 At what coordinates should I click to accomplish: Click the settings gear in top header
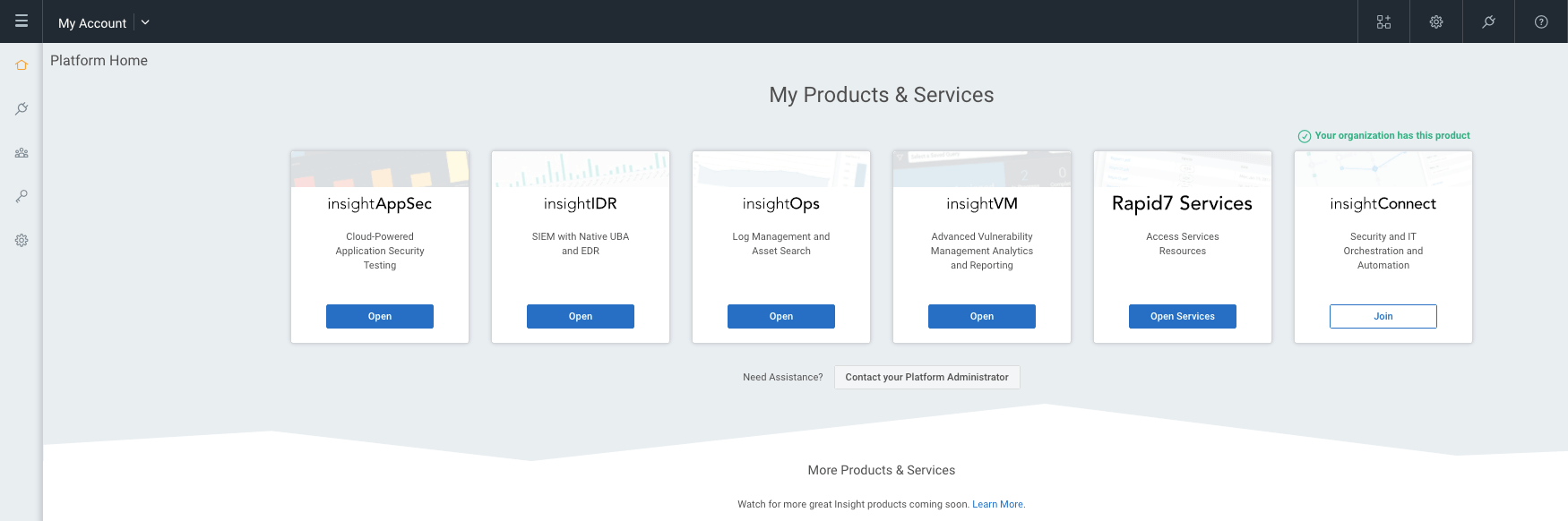(x=1436, y=21)
